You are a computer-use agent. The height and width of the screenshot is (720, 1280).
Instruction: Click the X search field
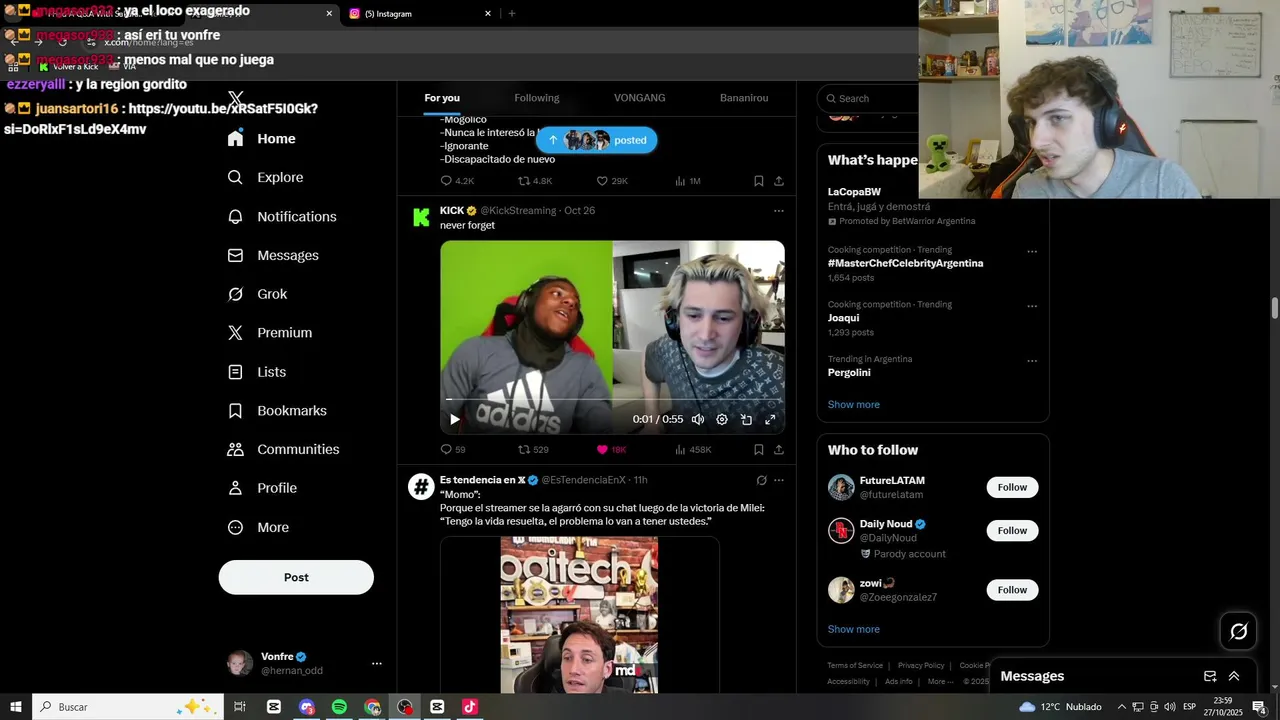coord(870,98)
